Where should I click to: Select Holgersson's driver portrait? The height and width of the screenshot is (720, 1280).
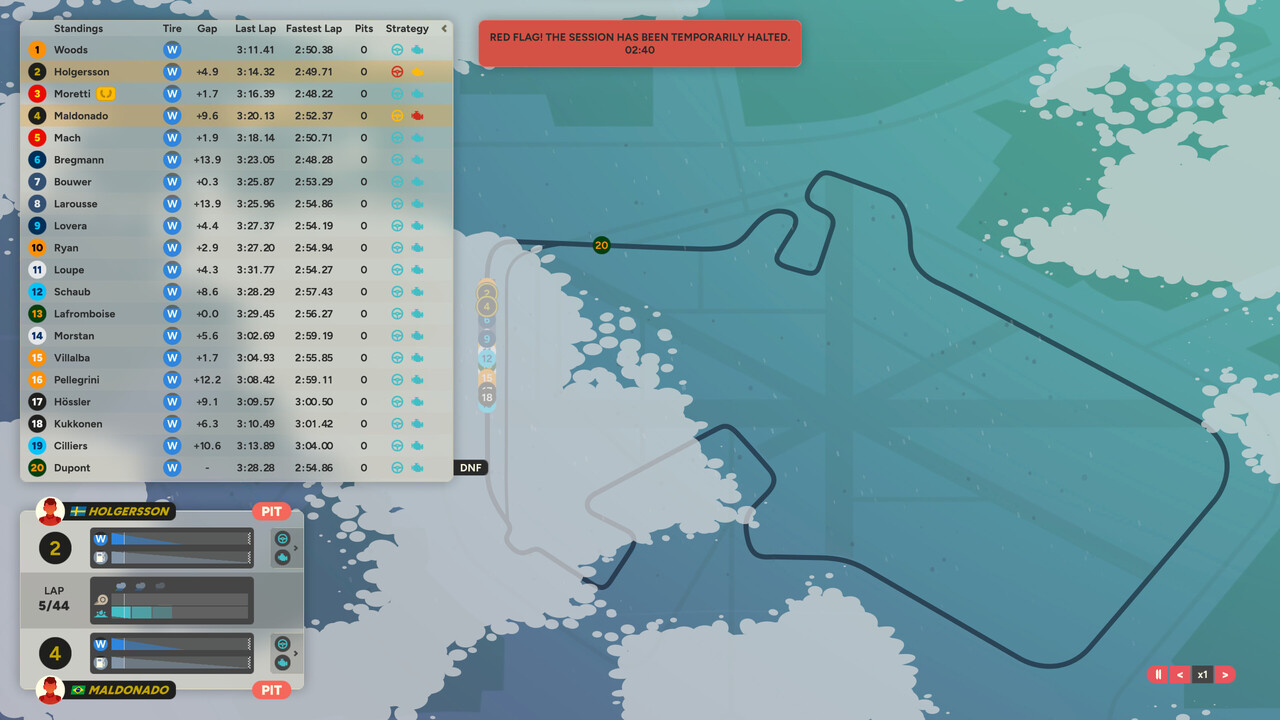pos(50,512)
